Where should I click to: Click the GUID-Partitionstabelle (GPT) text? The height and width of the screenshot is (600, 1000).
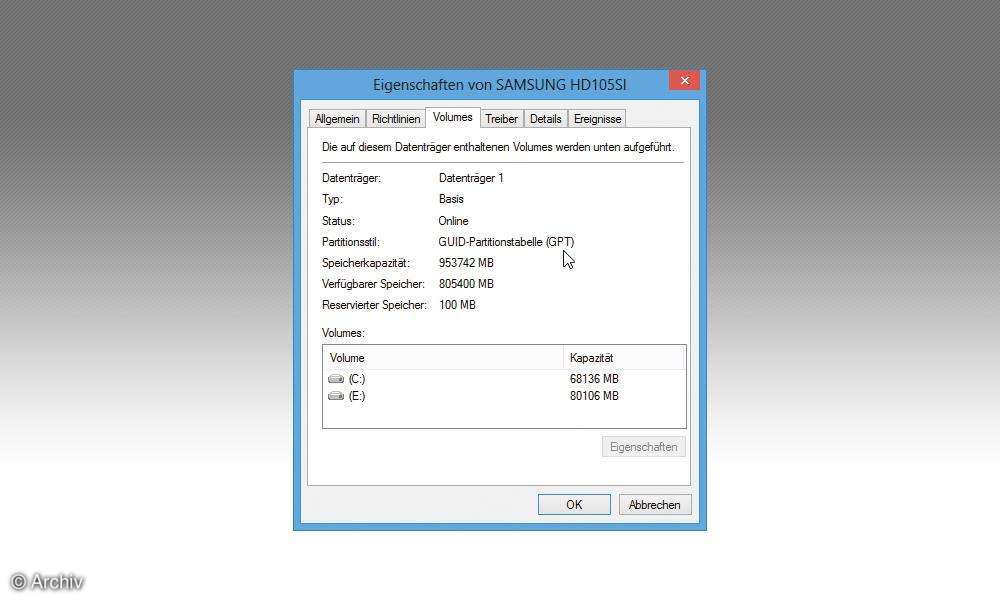click(x=506, y=241)
